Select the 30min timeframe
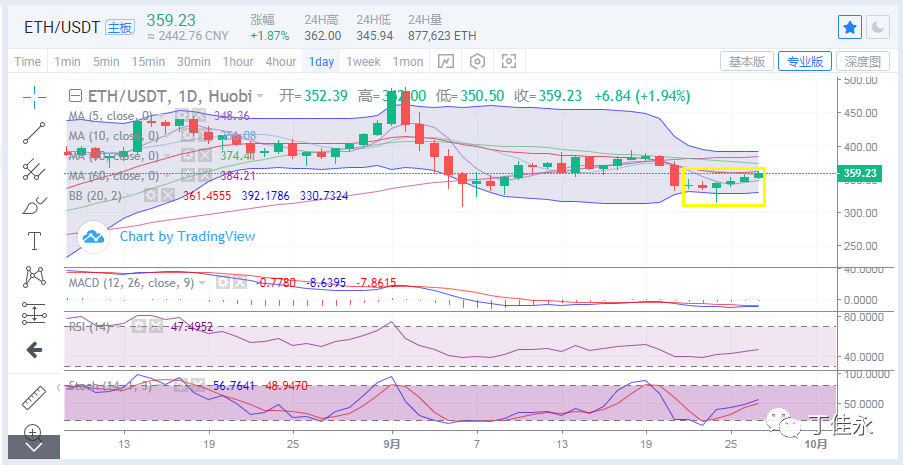Viewport: 903px width, 465px height. click(x=194, y=62)
